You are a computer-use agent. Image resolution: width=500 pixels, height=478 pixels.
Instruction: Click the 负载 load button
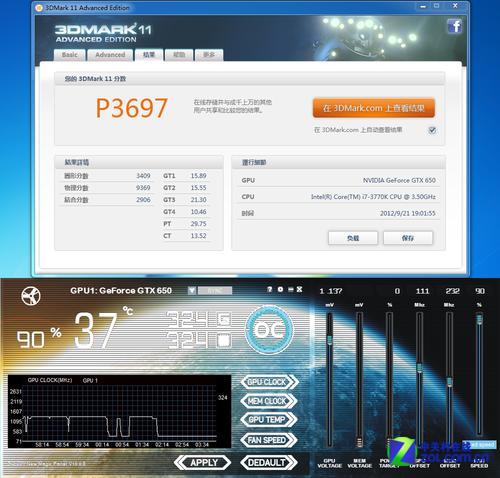click(353, 238)
